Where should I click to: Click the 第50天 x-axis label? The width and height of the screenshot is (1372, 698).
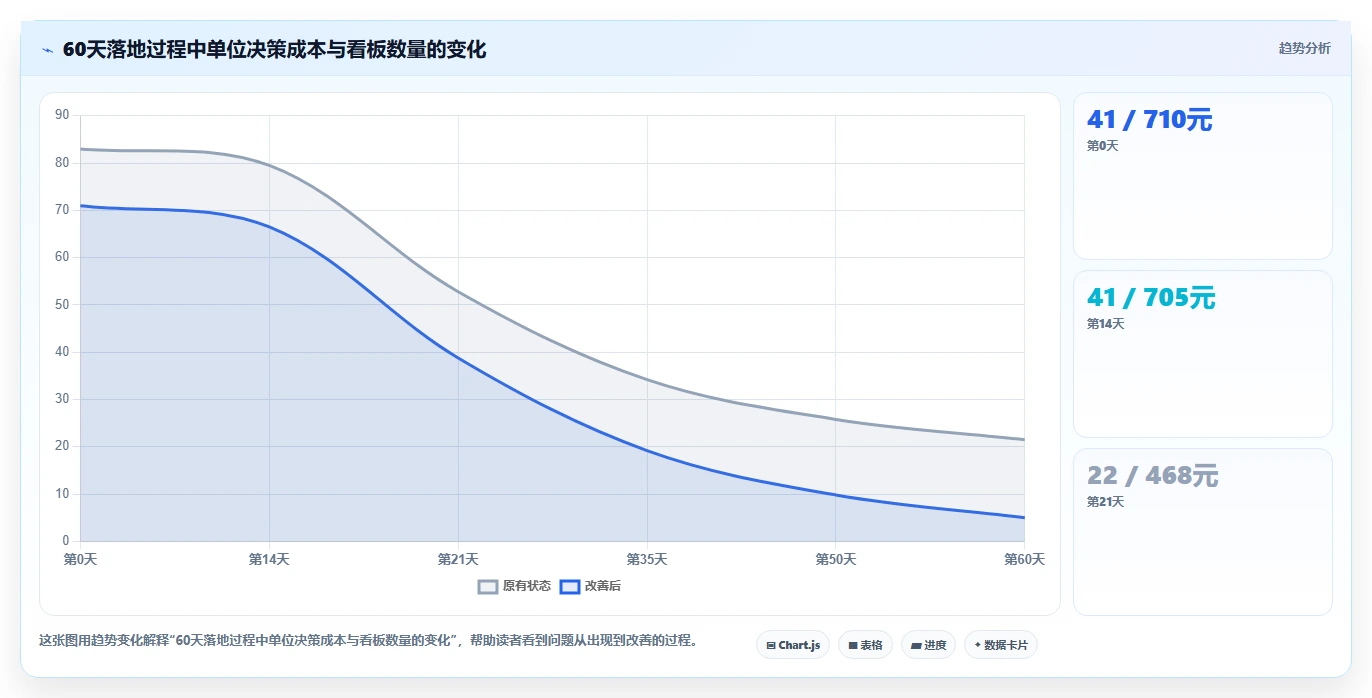pos(836,559)
